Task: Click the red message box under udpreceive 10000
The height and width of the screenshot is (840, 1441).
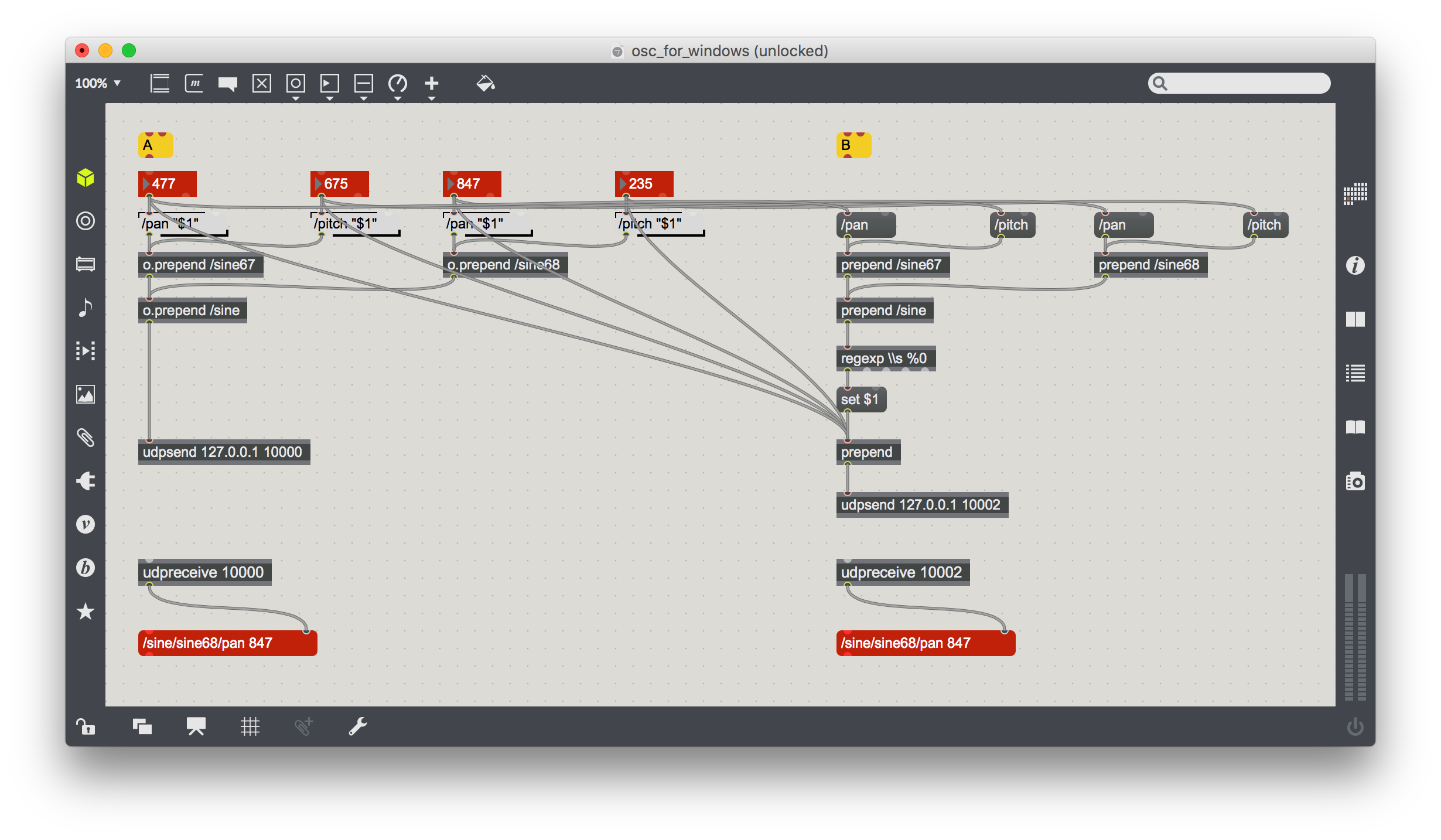Action: click(x=228, y=643)
